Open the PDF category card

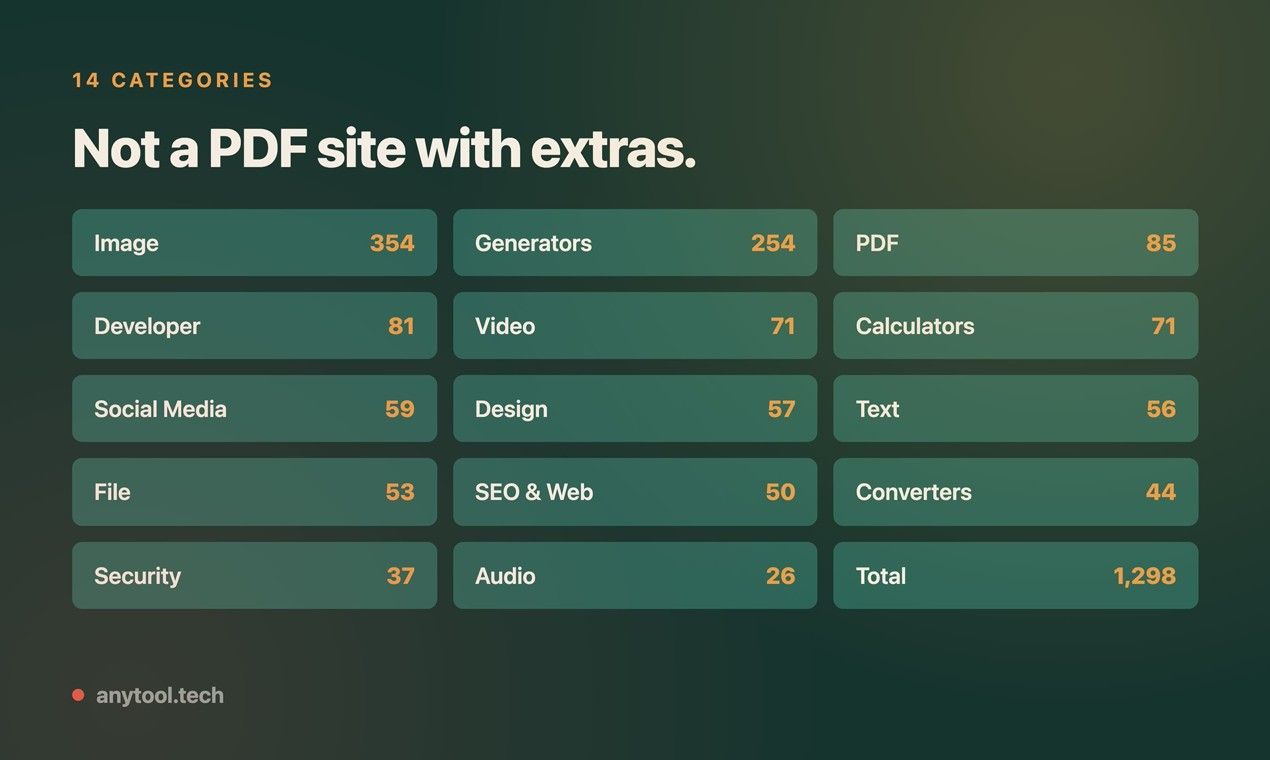[x=1015, y=243]
